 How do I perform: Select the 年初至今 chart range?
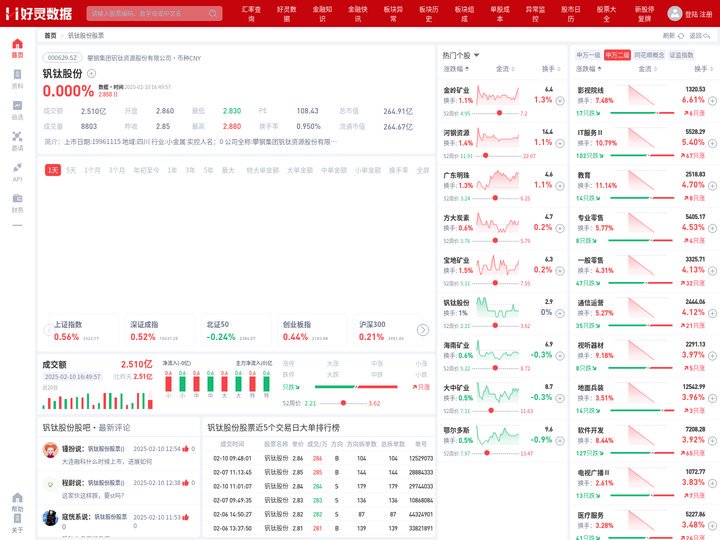coord(146,170)
